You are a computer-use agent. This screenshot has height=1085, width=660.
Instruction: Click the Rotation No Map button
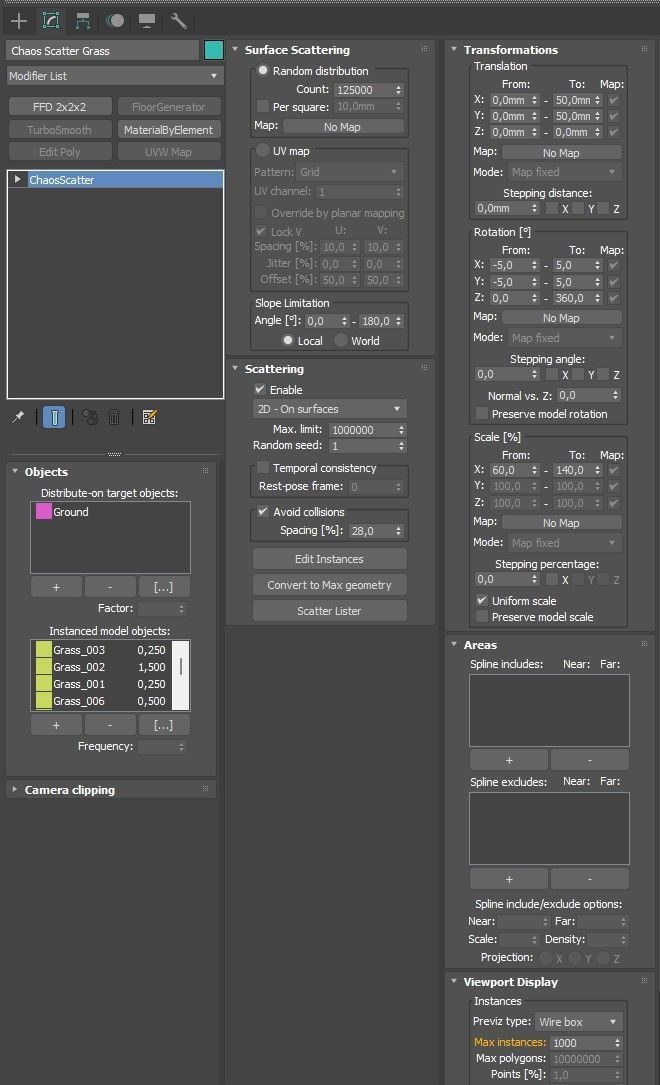pyautogui.click(x=561, y=318)
